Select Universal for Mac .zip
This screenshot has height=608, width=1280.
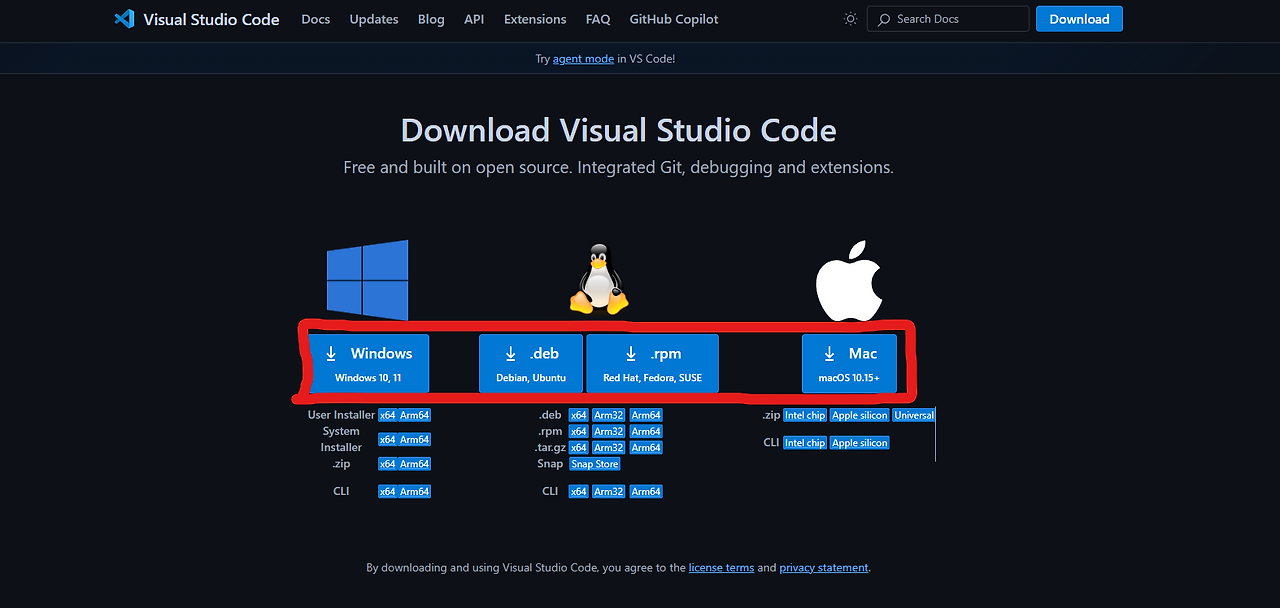[x=914, y=415]
